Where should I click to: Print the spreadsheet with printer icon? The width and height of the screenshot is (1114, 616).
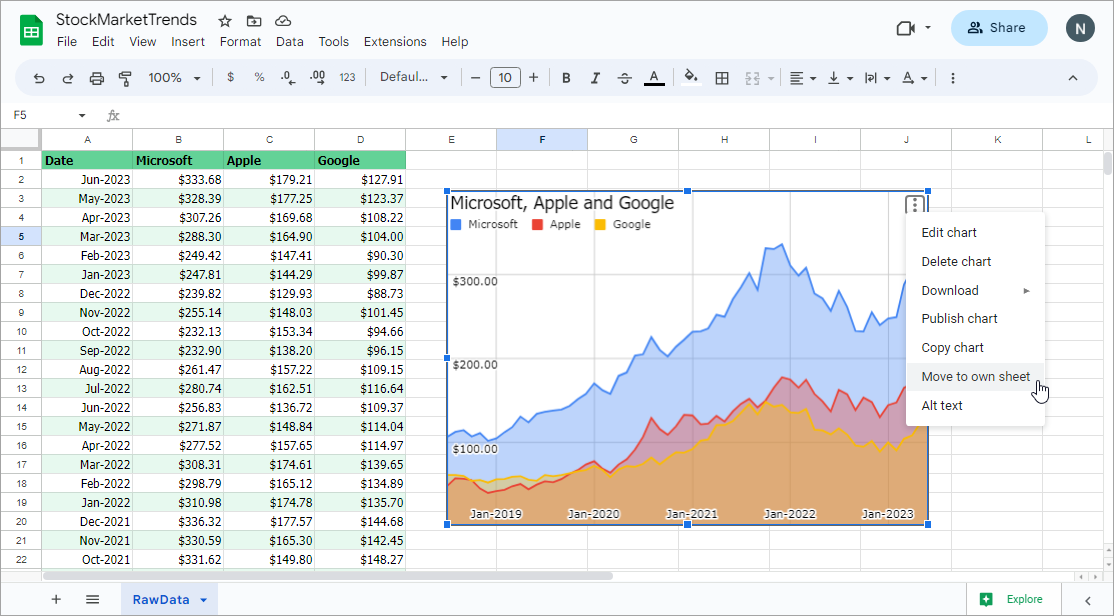click(97, 78)
